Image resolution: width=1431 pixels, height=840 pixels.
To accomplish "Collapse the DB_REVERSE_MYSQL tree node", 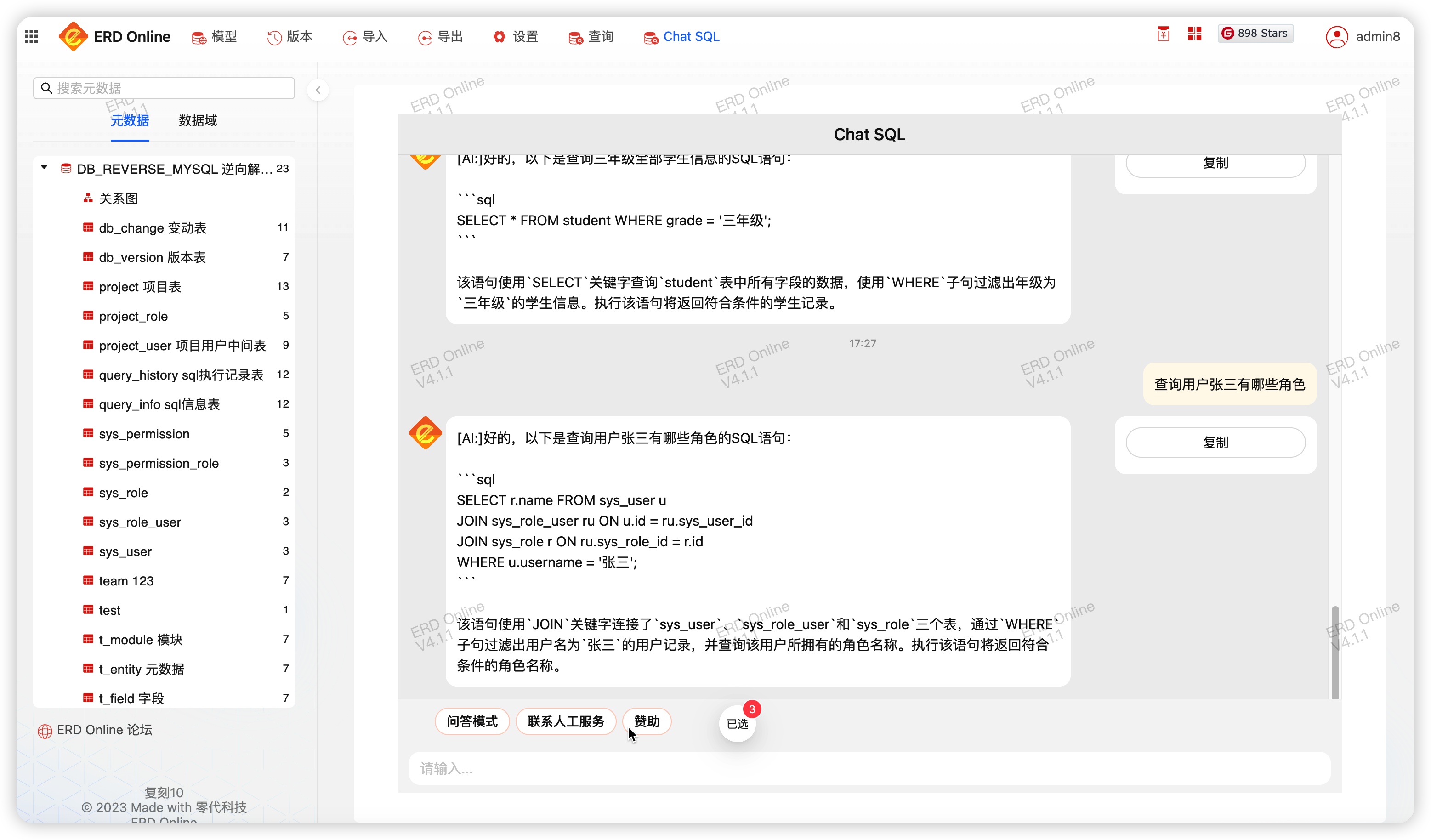I will 44,168.
